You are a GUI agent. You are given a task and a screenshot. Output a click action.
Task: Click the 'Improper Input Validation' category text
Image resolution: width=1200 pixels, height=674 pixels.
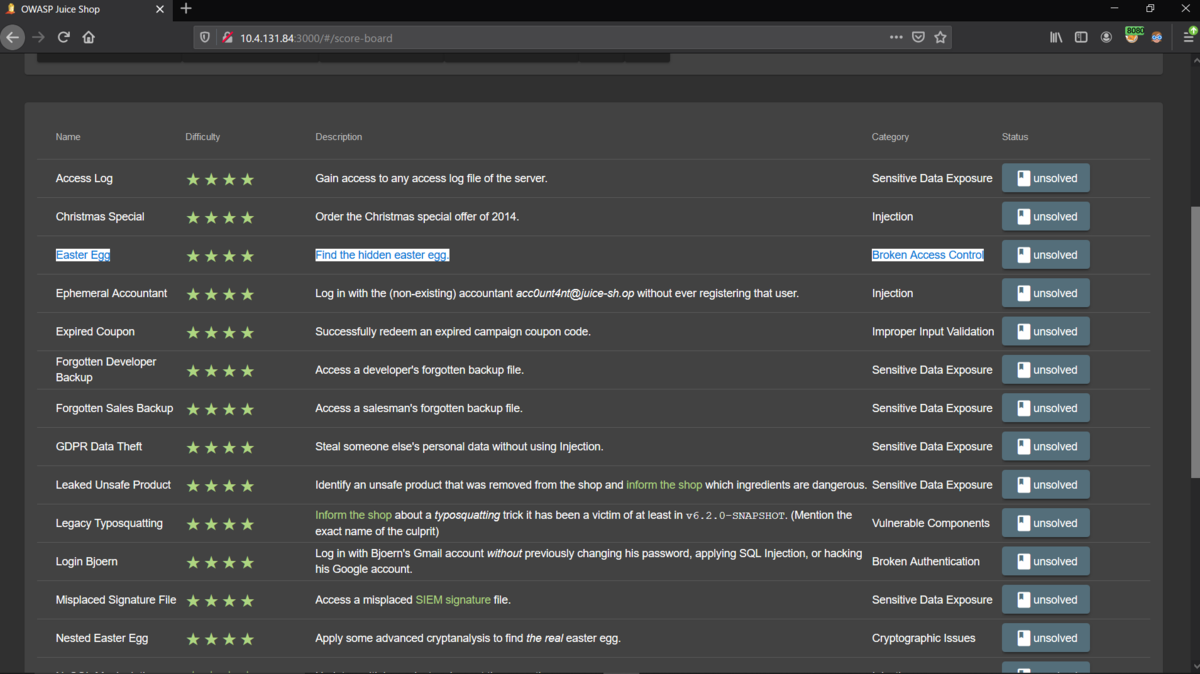933,331
